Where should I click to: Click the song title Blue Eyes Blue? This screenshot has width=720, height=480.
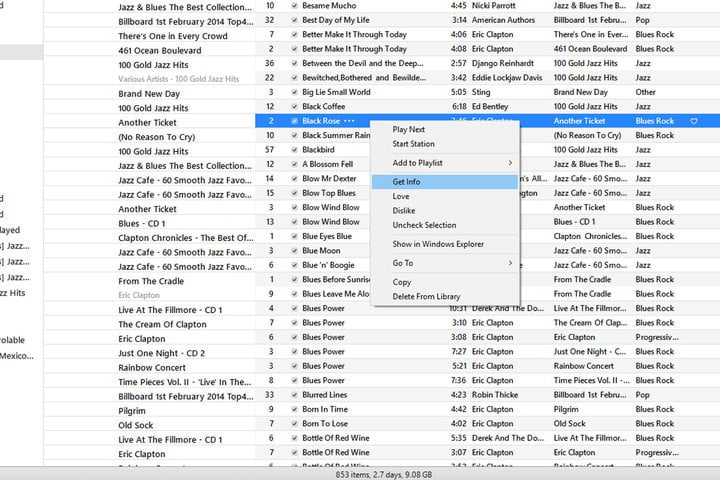point(327,236)
